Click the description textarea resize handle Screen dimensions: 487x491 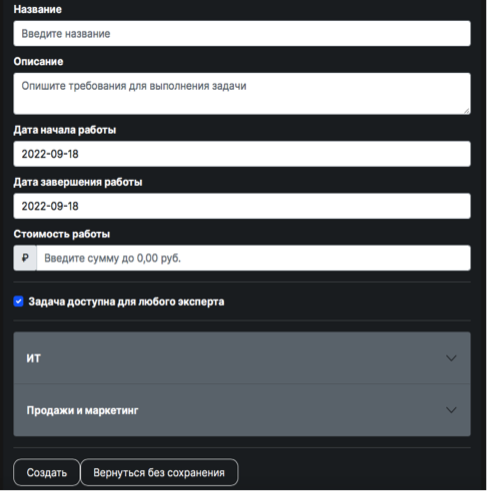point(467,111)
